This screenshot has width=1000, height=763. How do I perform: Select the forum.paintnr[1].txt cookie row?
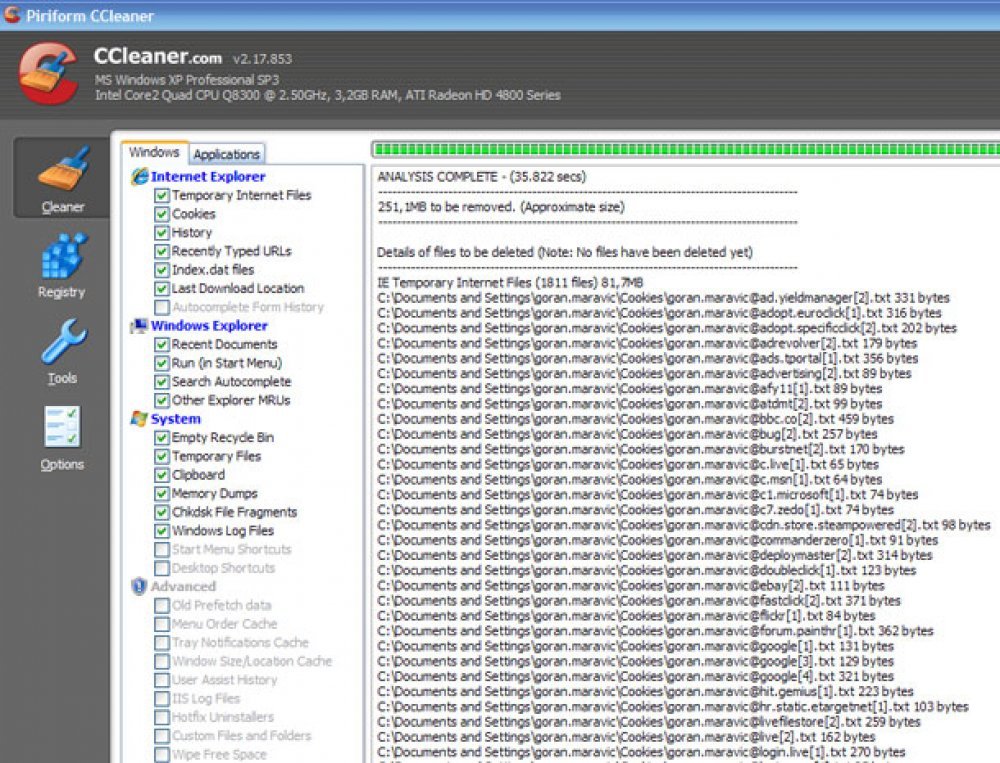(x=655, y=631)
